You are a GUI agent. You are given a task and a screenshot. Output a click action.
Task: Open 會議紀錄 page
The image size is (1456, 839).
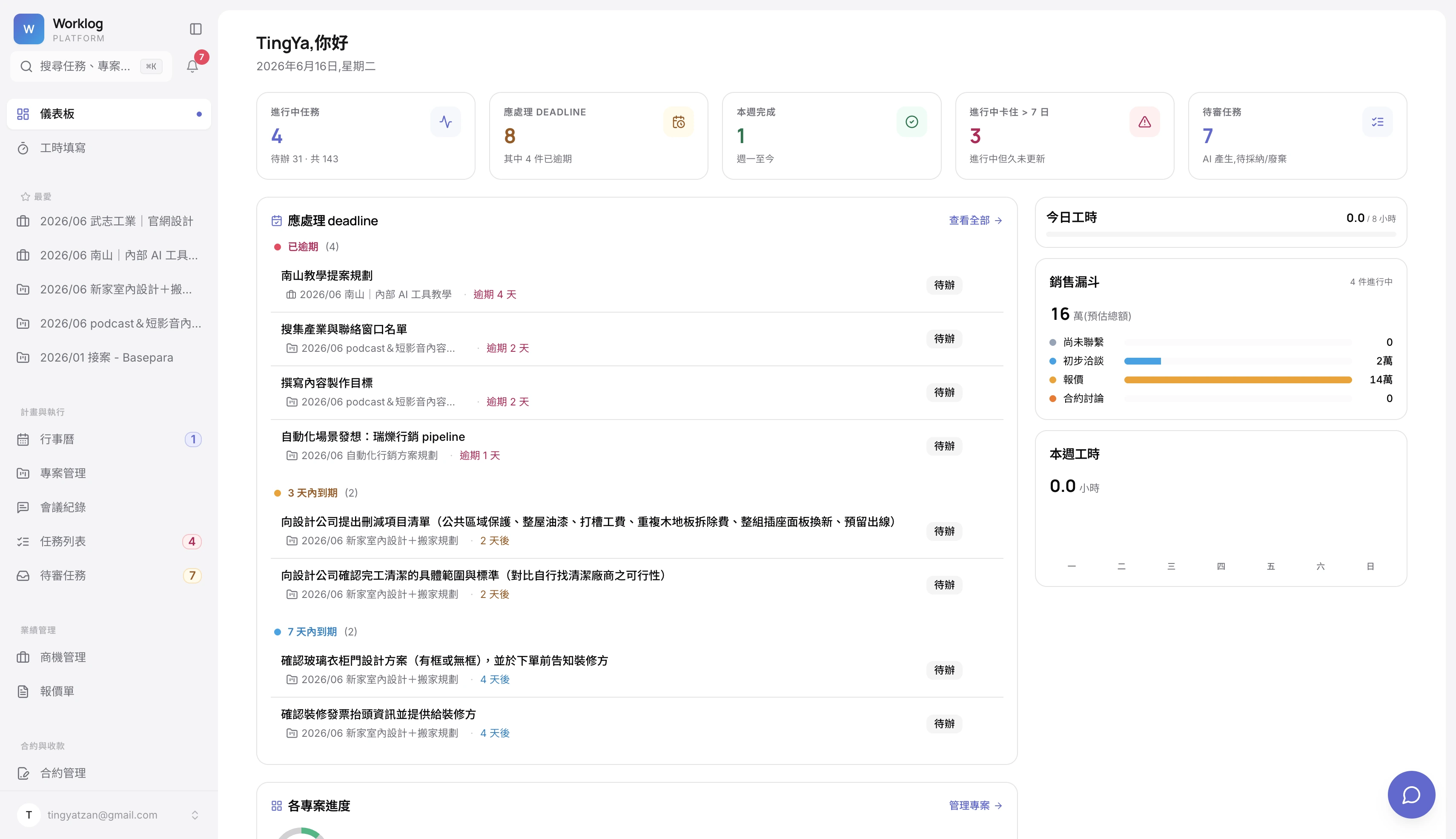[109, 507]
